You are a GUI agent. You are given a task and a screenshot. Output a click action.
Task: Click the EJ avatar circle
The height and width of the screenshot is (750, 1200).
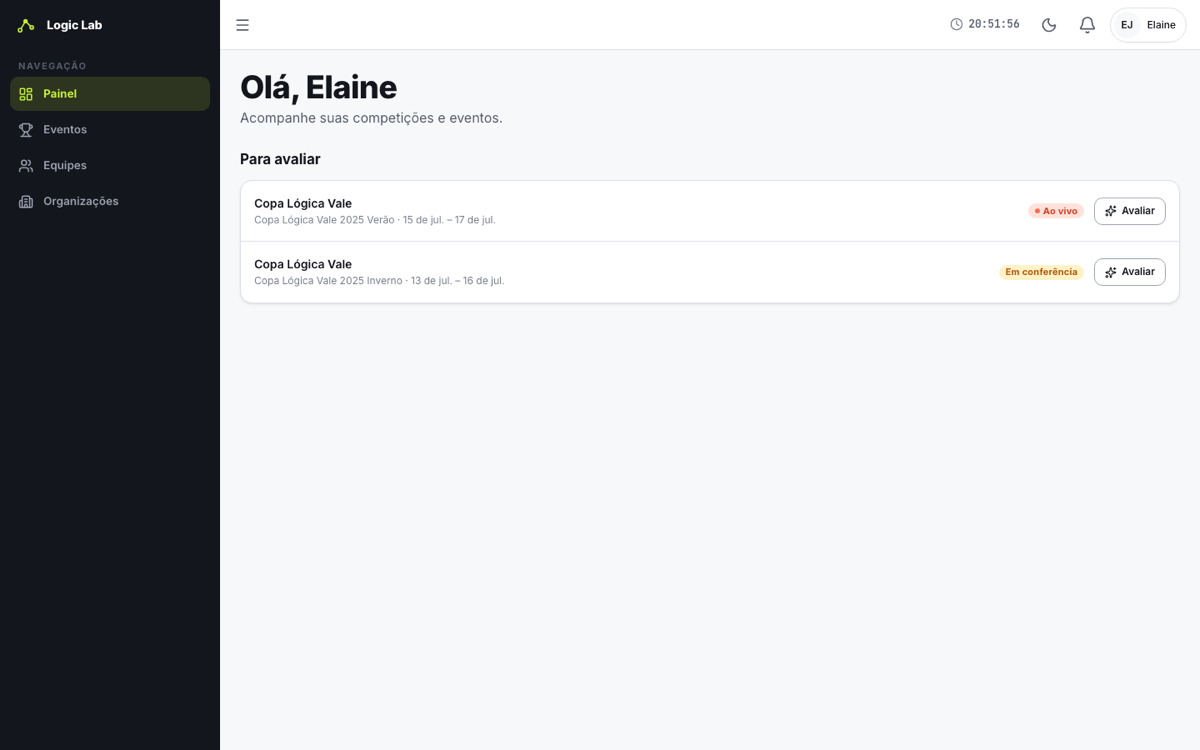coord(1127,25)
